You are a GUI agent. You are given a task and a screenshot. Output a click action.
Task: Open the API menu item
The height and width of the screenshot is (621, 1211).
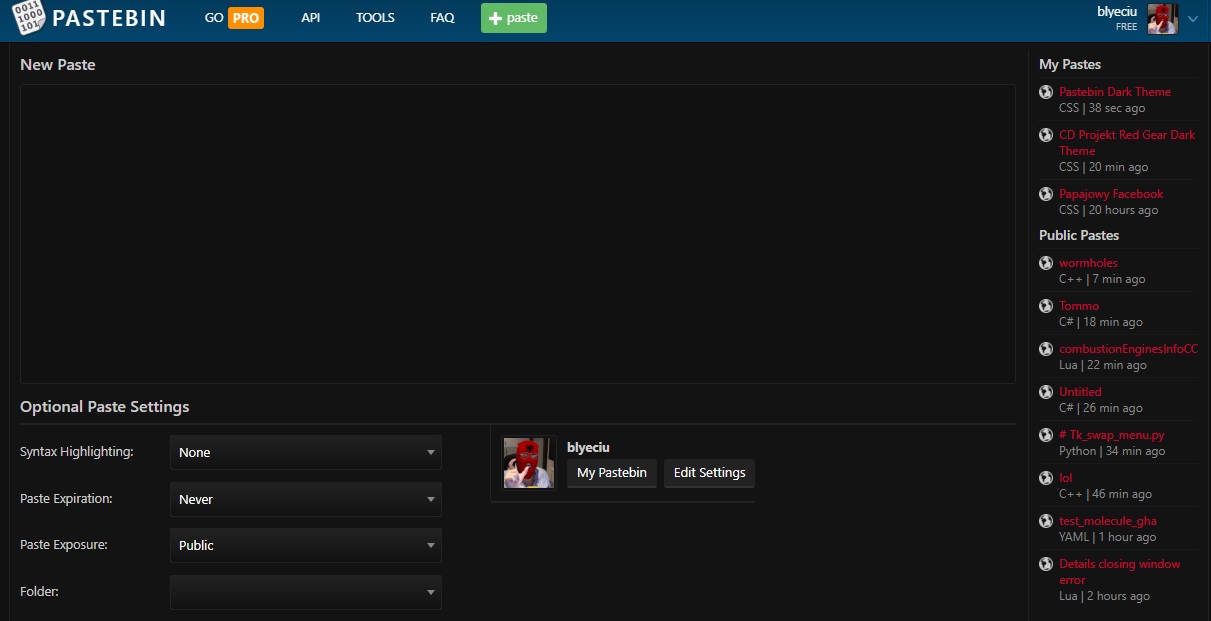click(x=310, y=18)
